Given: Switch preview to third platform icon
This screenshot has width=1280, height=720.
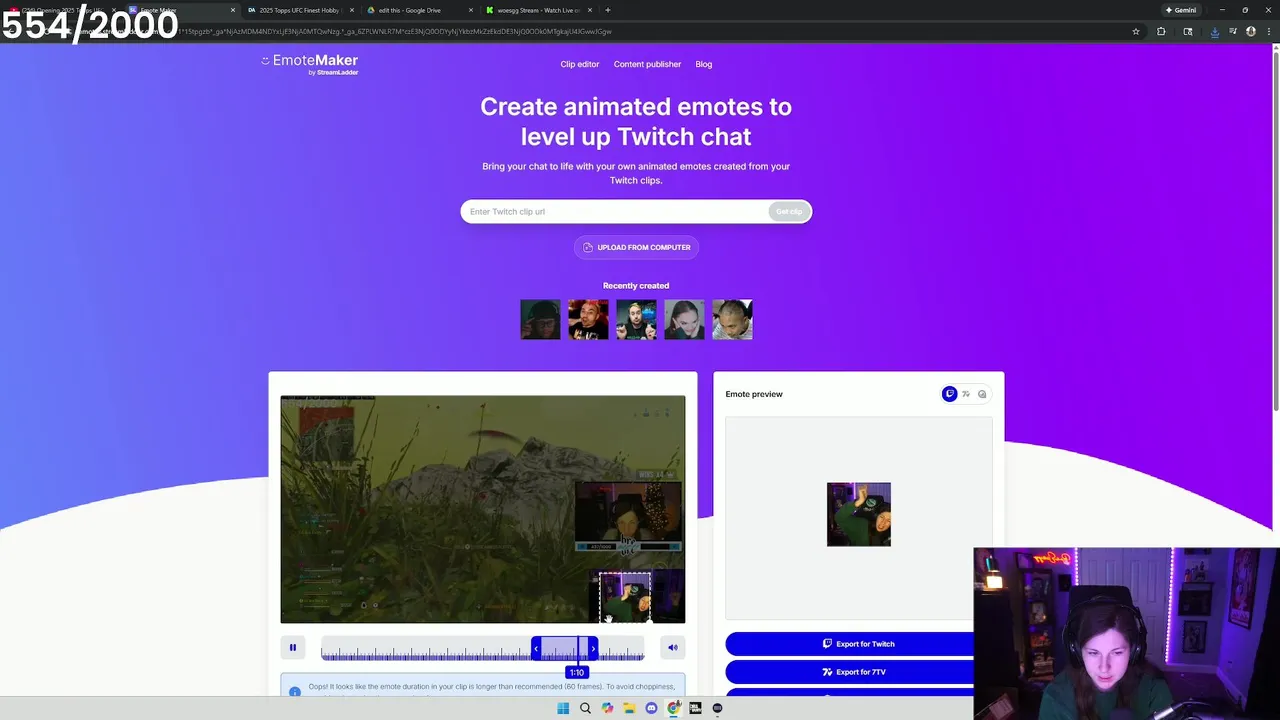Looking at the screenshot, I should coord(982,394).
